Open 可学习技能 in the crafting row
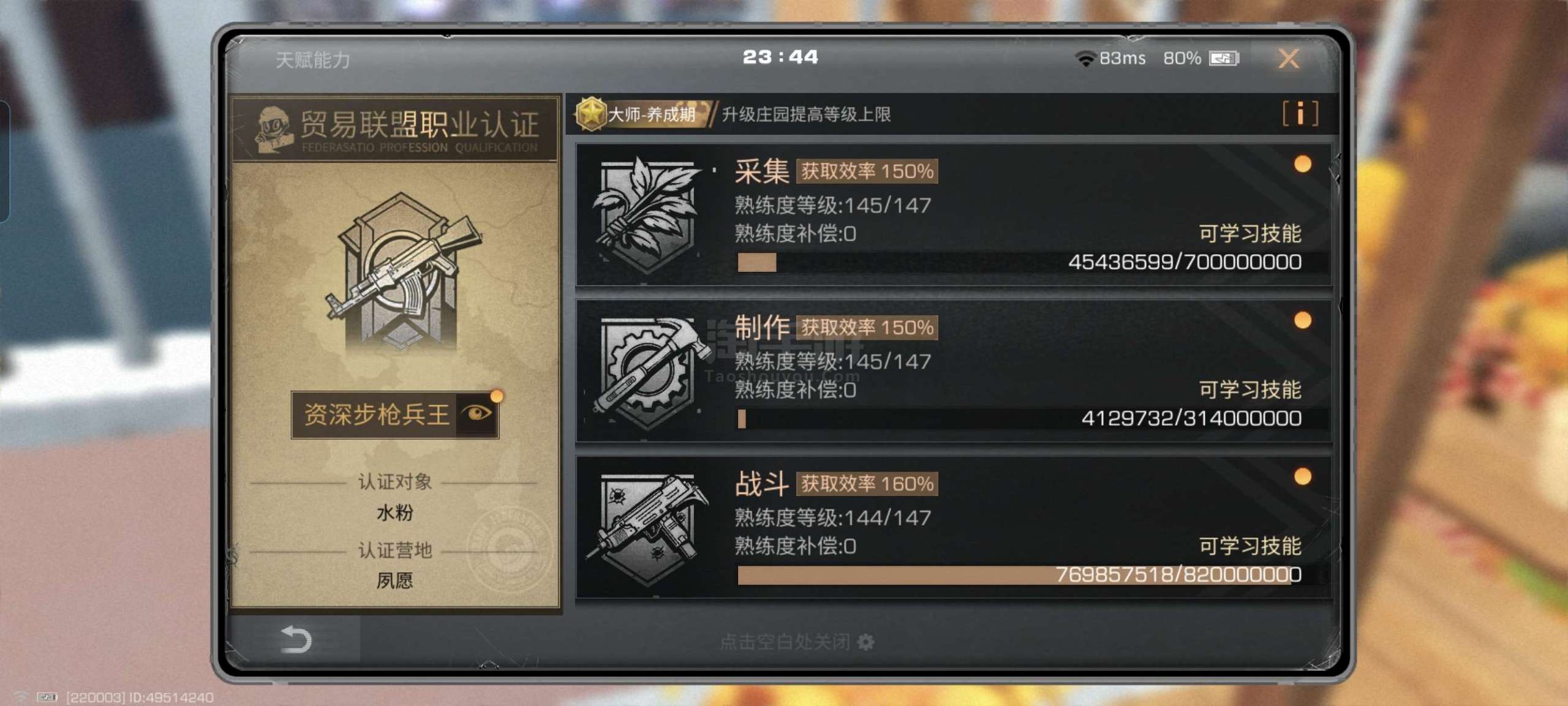1568x706 pixels. tap(1249, 389)
